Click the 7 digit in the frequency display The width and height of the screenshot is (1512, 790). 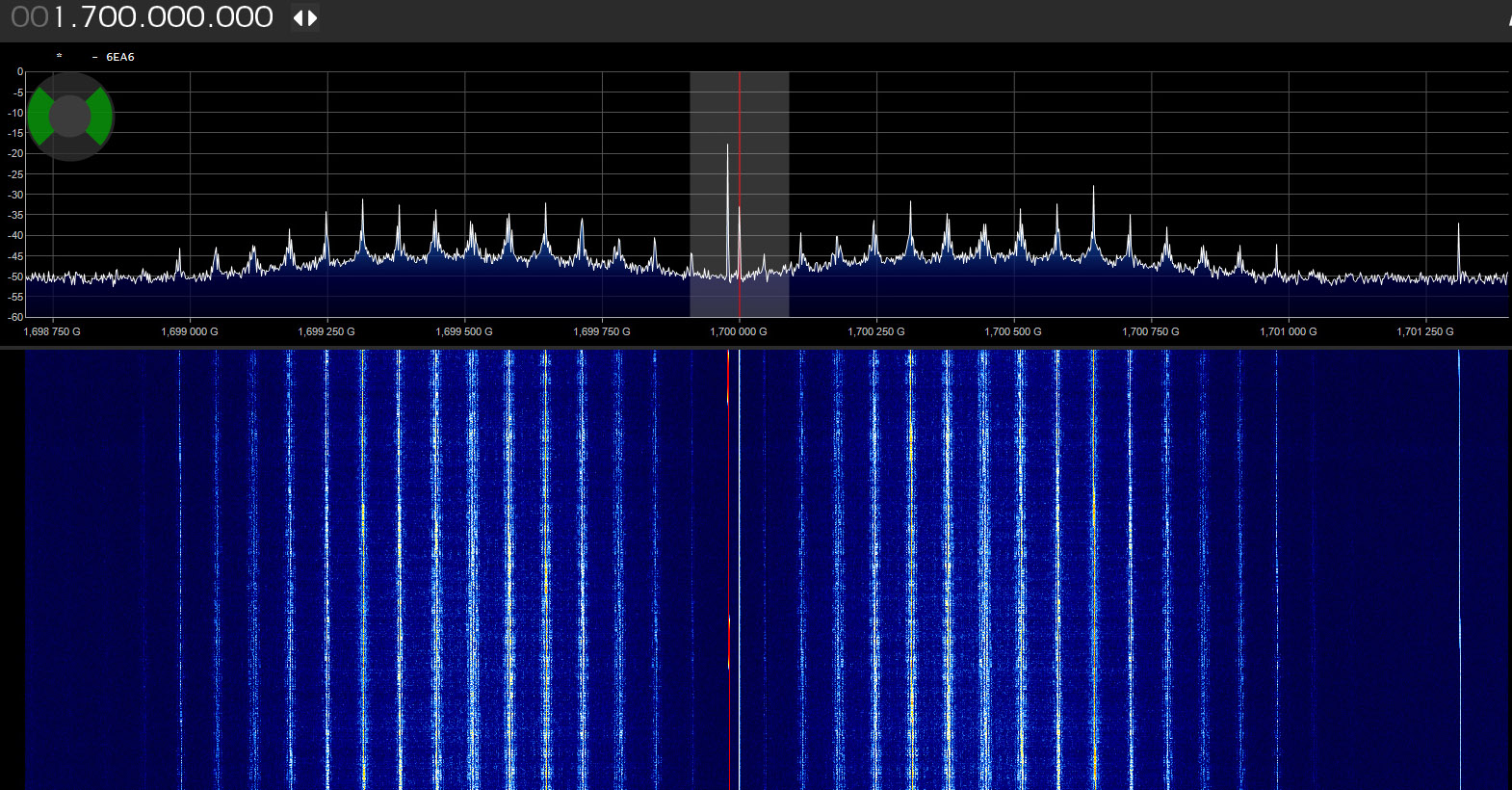(91, 17)
